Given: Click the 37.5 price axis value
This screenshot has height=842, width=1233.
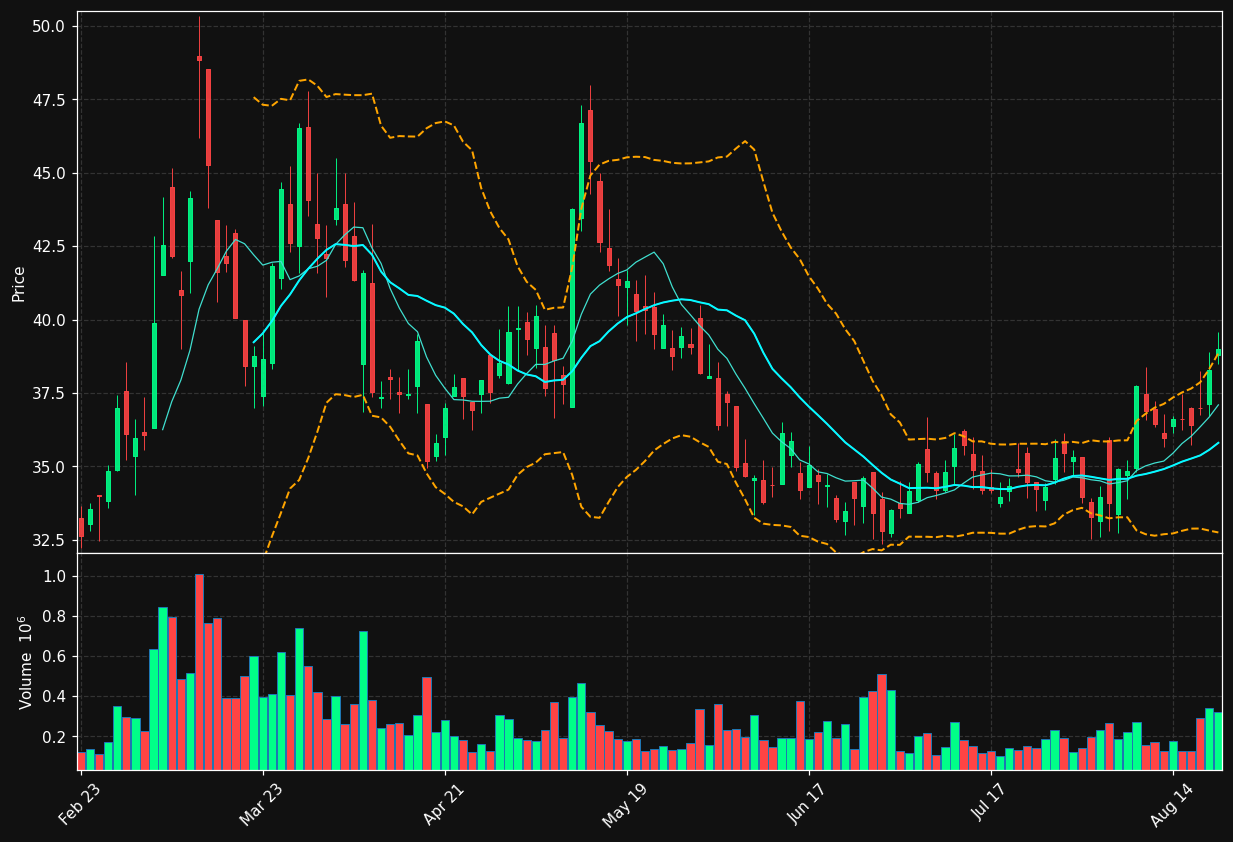Looking at the screenshot, I should pyautogui.click(x=49, y=394).
